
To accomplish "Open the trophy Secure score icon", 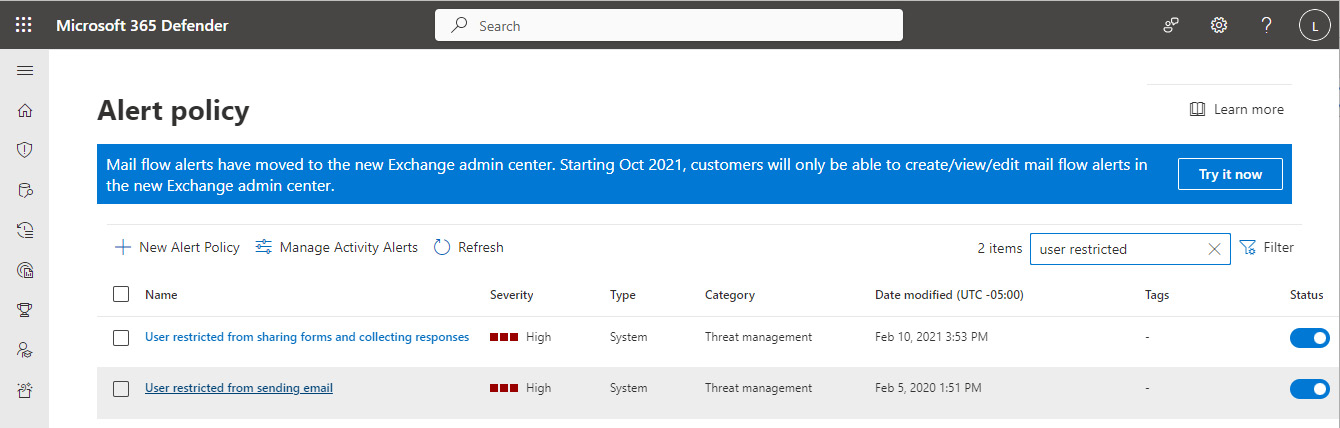I will pyautogui.click(x=25, y=309).
